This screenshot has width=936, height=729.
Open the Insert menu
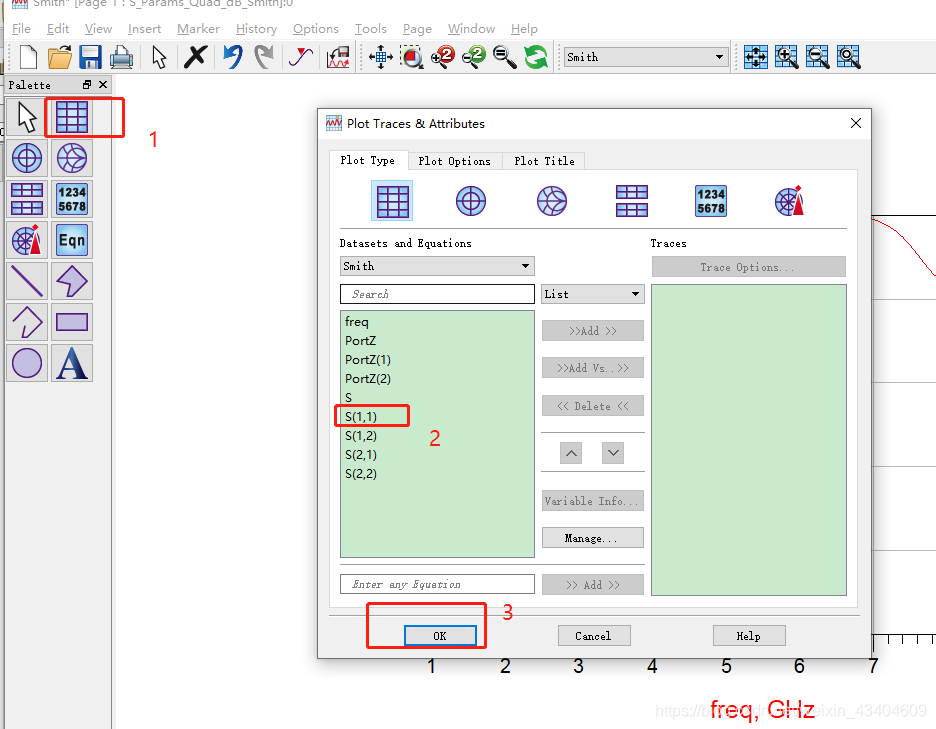[144, 29]
